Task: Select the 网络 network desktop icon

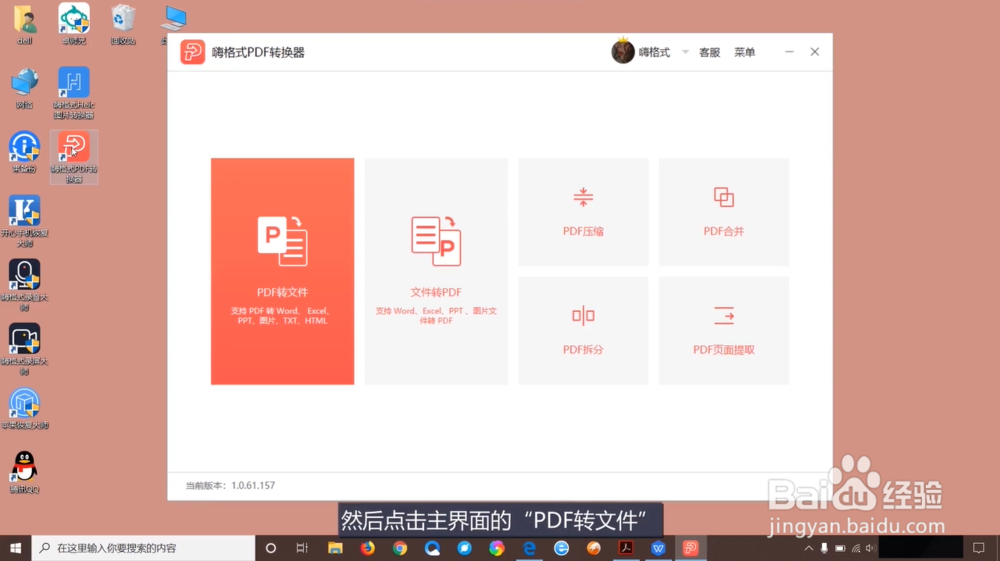Action: click(24, 89)
